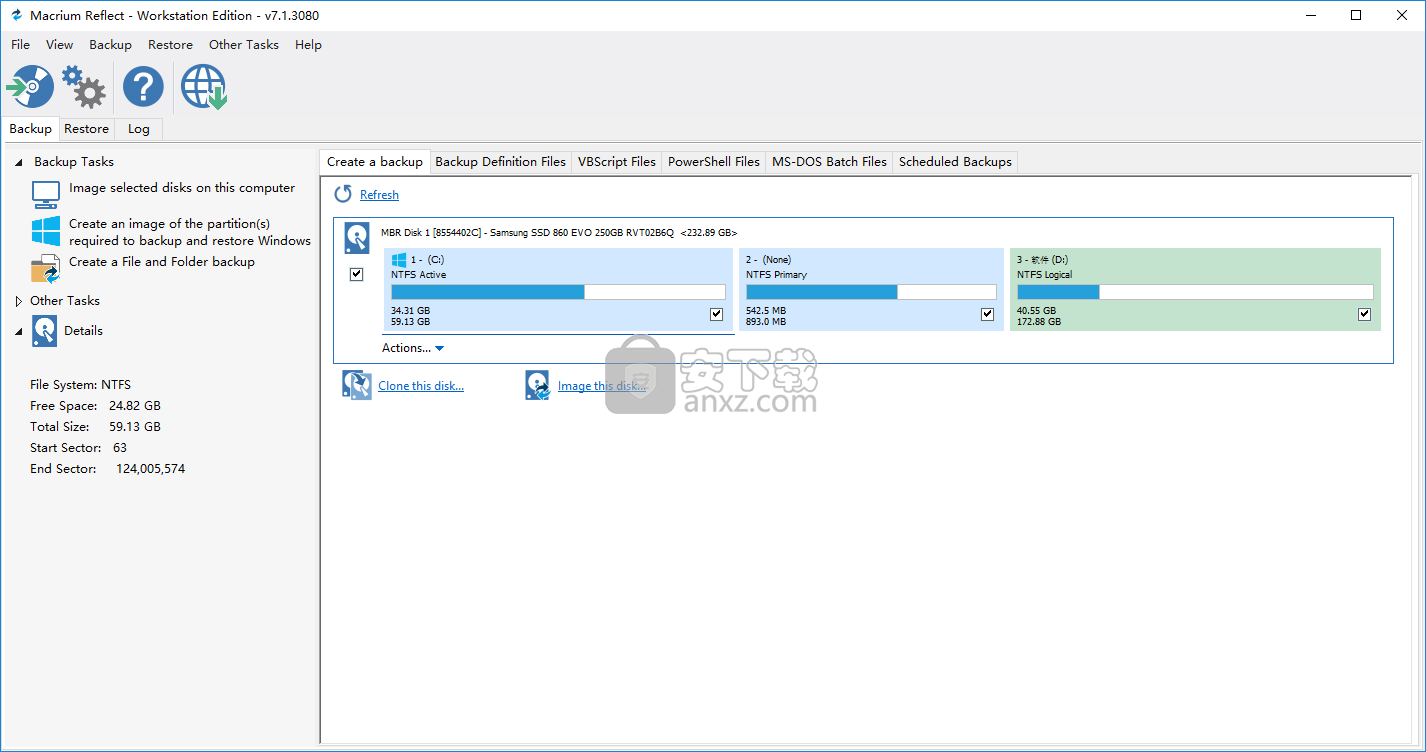Screen dimensions: 1426x752
Task: Click the File System: NTFS detail
Action: (x=80, y=385)
